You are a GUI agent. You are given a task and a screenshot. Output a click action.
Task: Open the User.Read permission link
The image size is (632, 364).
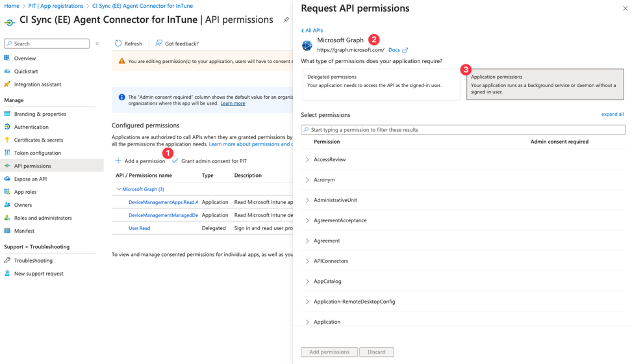click(x=139, y=228)
